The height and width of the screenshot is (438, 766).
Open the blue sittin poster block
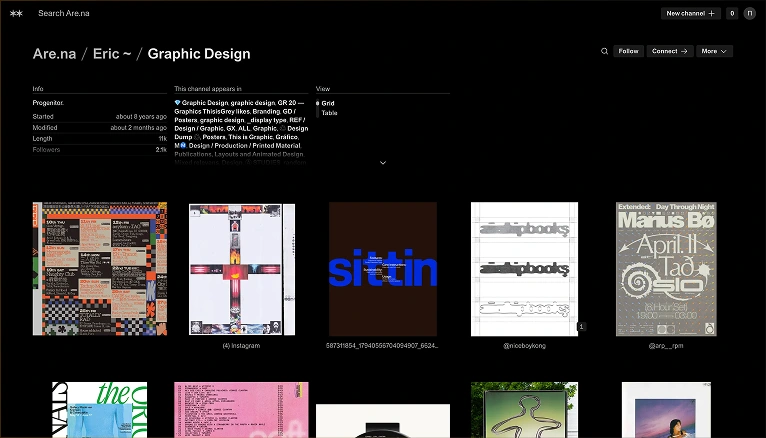coord(383,269)
